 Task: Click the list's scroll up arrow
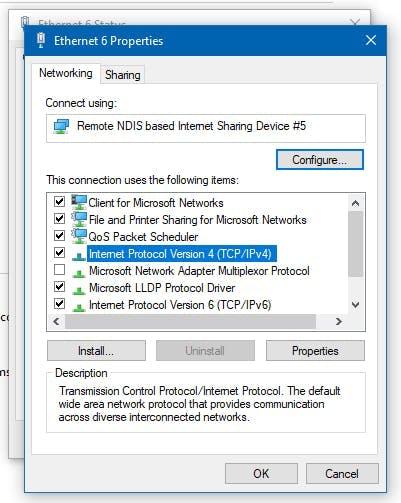[x=356, y=203]
